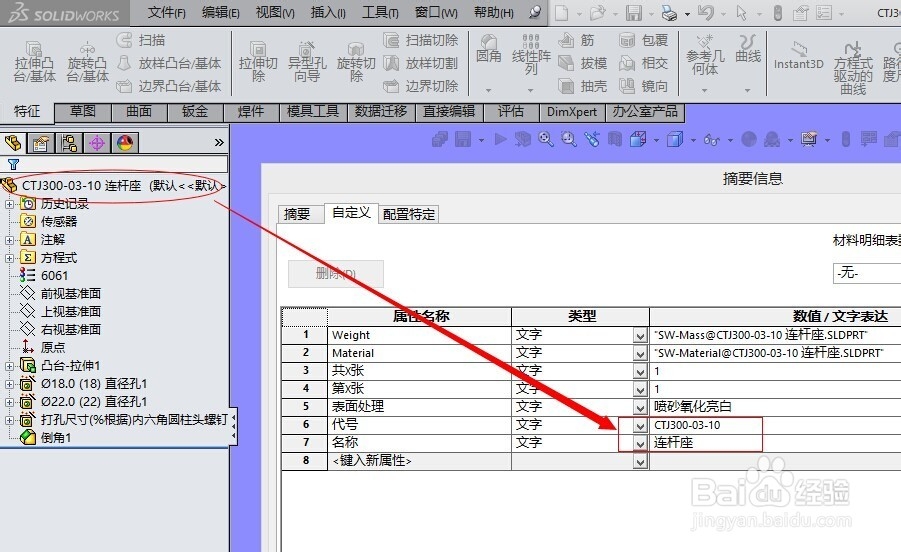Open the Curves (曲线) tool
The width and height of the screenshot is (901, 552).
748,49
